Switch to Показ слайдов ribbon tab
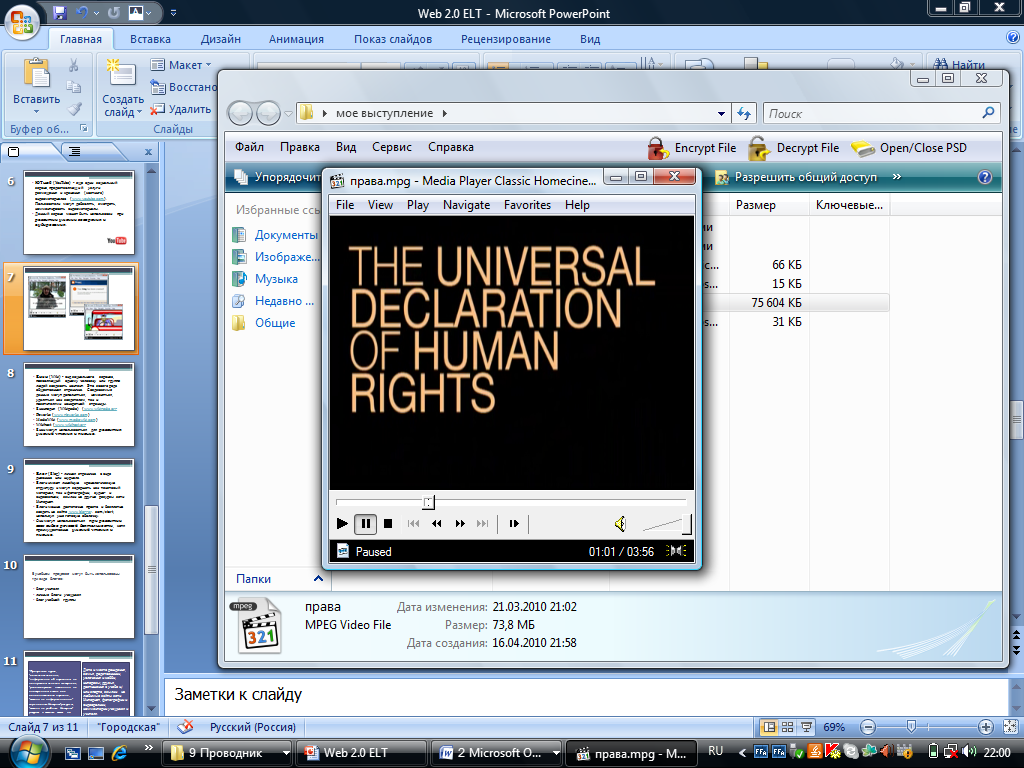This screenshot has height=768, width=1024. [x=393, y=39]
